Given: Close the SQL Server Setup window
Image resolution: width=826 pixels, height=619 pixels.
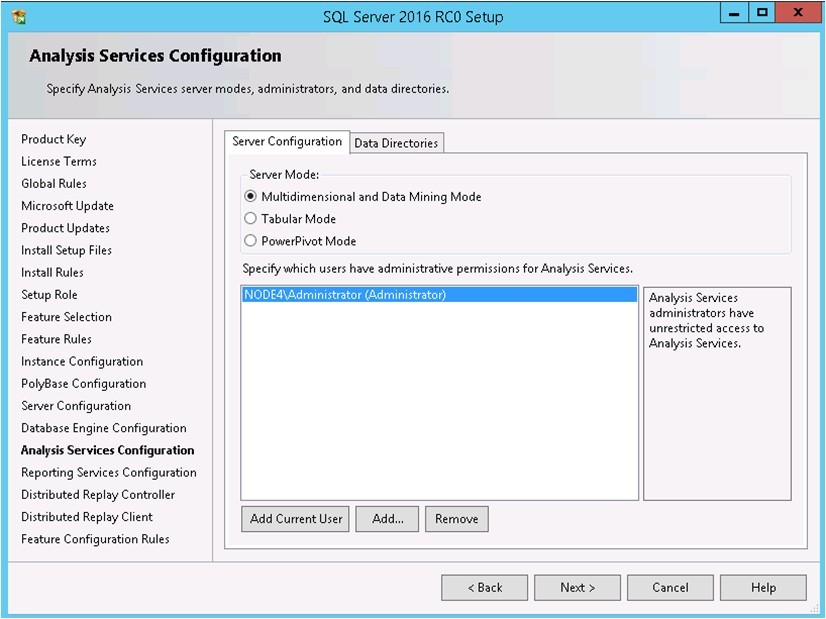Looking at the screenshot, I should pyautogui.click(x=798, y=13).
